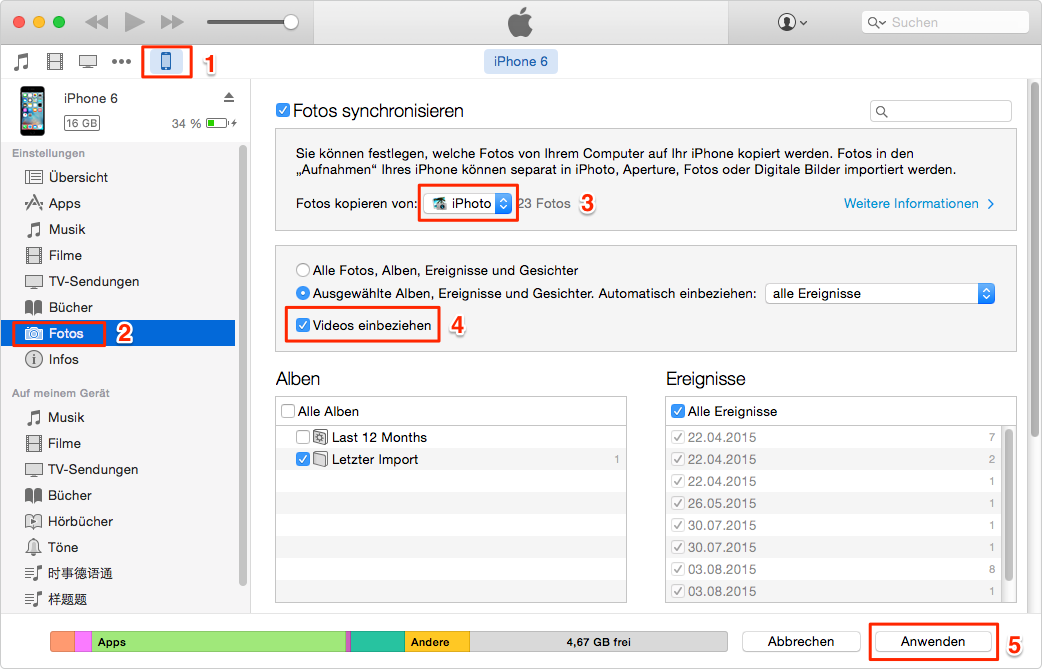Adjust the volume slider knob
This screenshot has height=669, width=1042.
tap(290, 22)
